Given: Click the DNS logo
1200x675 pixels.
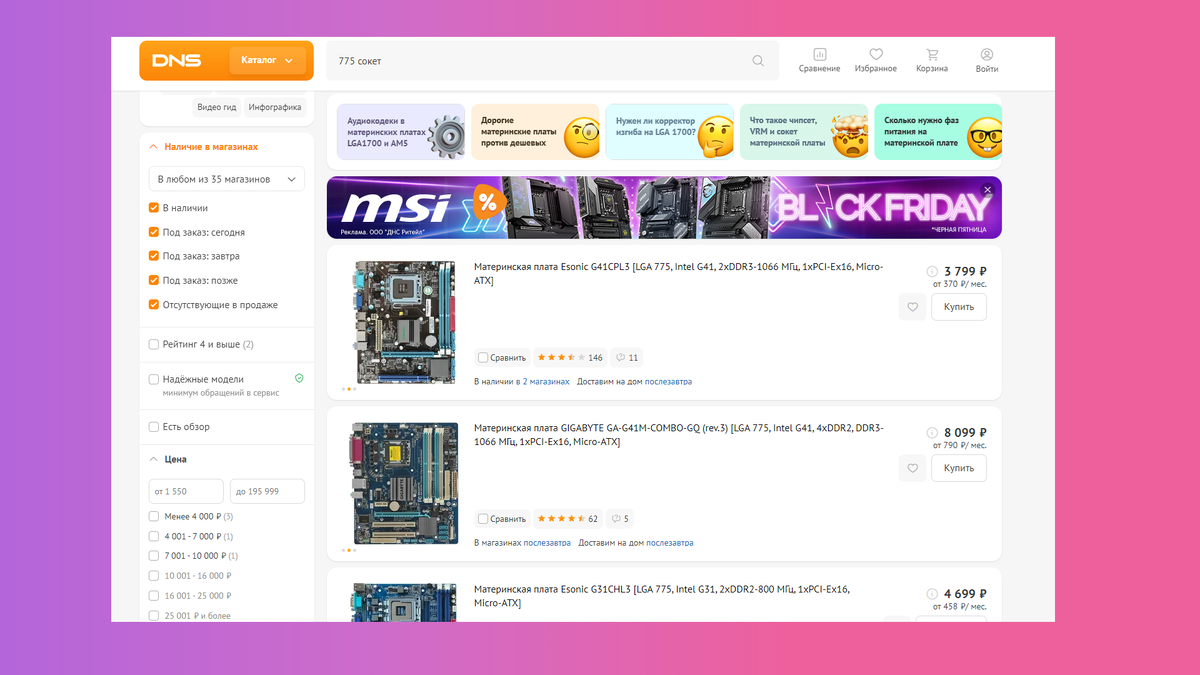Looking at the screenshot, I should point(176,60).
